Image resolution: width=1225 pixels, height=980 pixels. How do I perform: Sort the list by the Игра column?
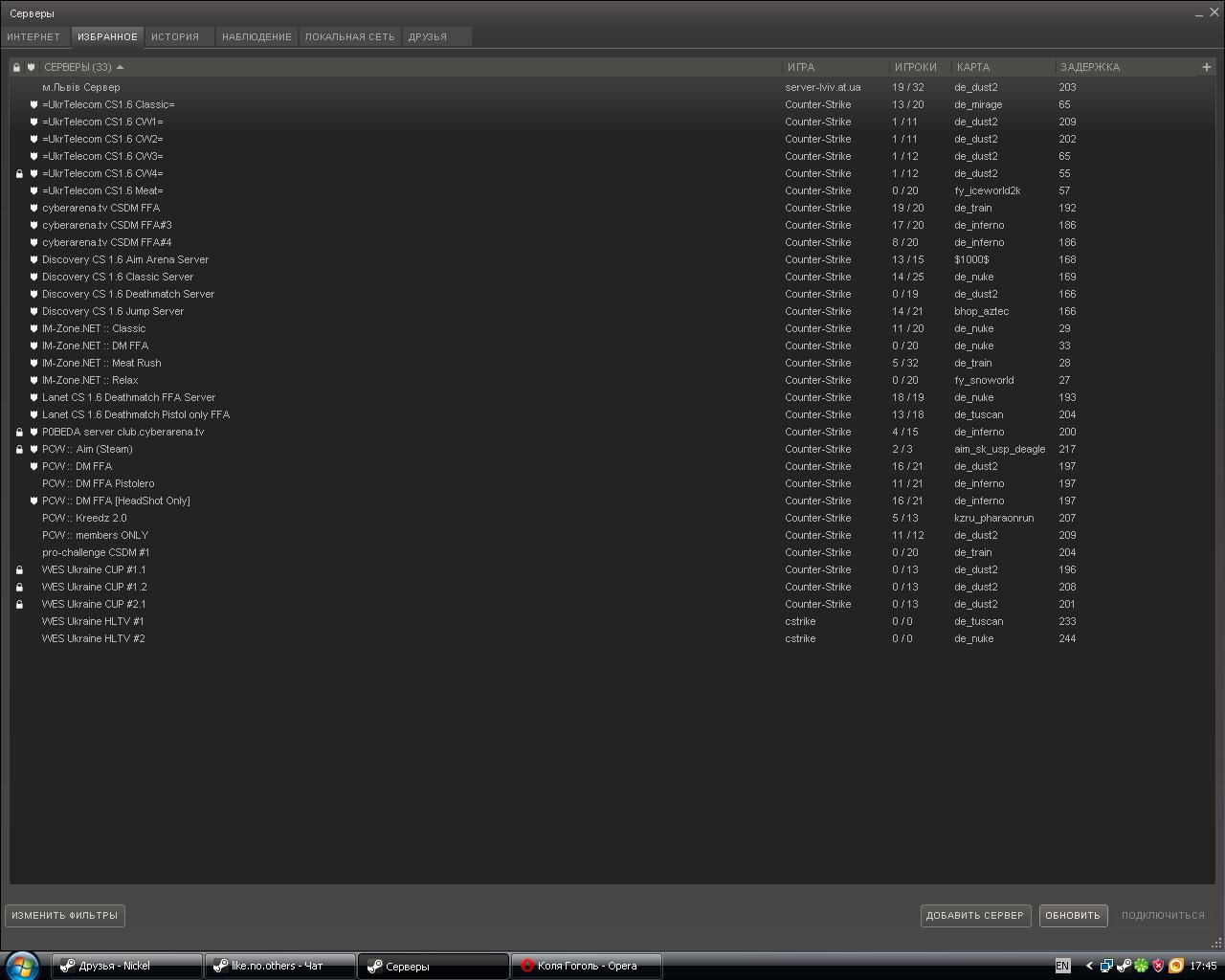(x=837, y=67)
